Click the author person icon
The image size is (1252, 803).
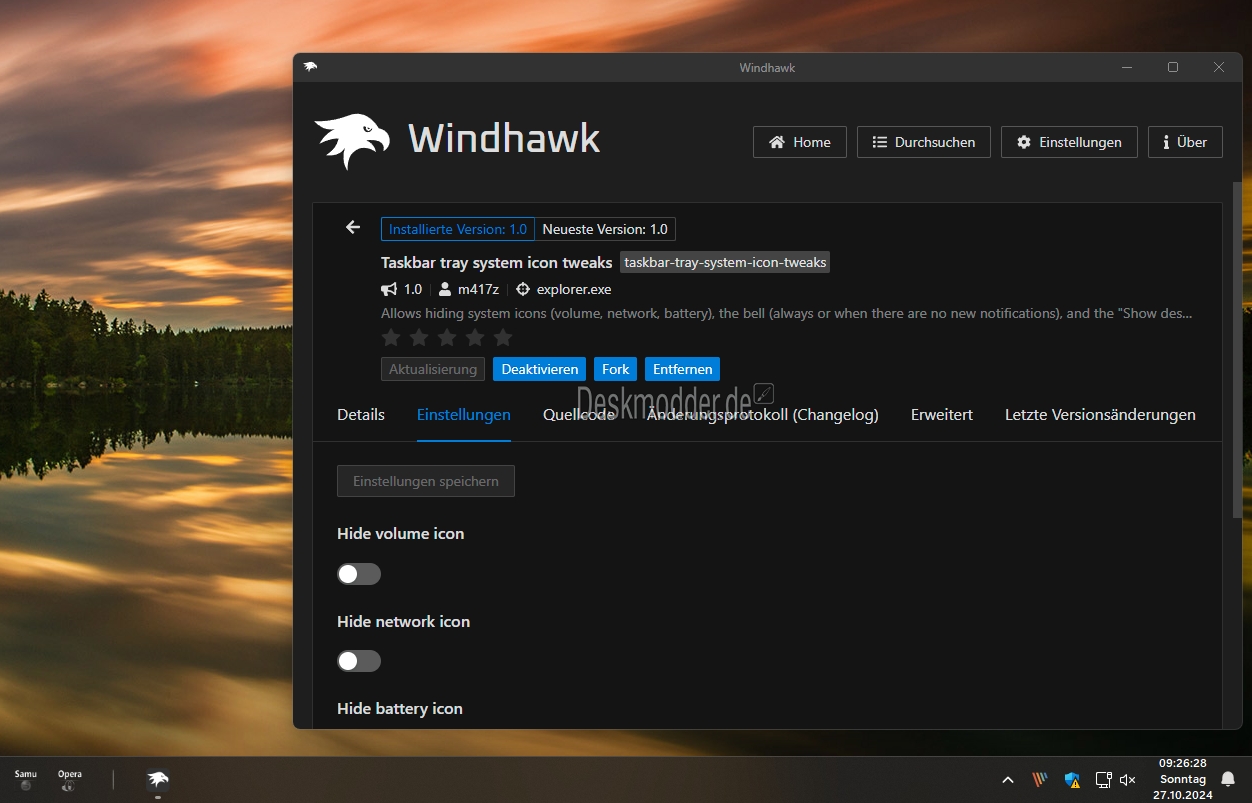click(x=445, y=289)
